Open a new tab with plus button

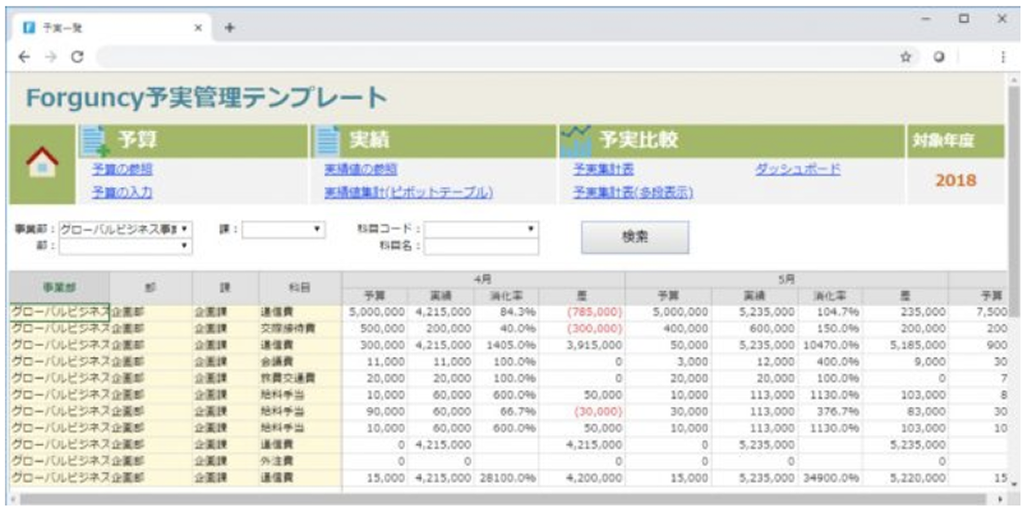click(230, 28)
